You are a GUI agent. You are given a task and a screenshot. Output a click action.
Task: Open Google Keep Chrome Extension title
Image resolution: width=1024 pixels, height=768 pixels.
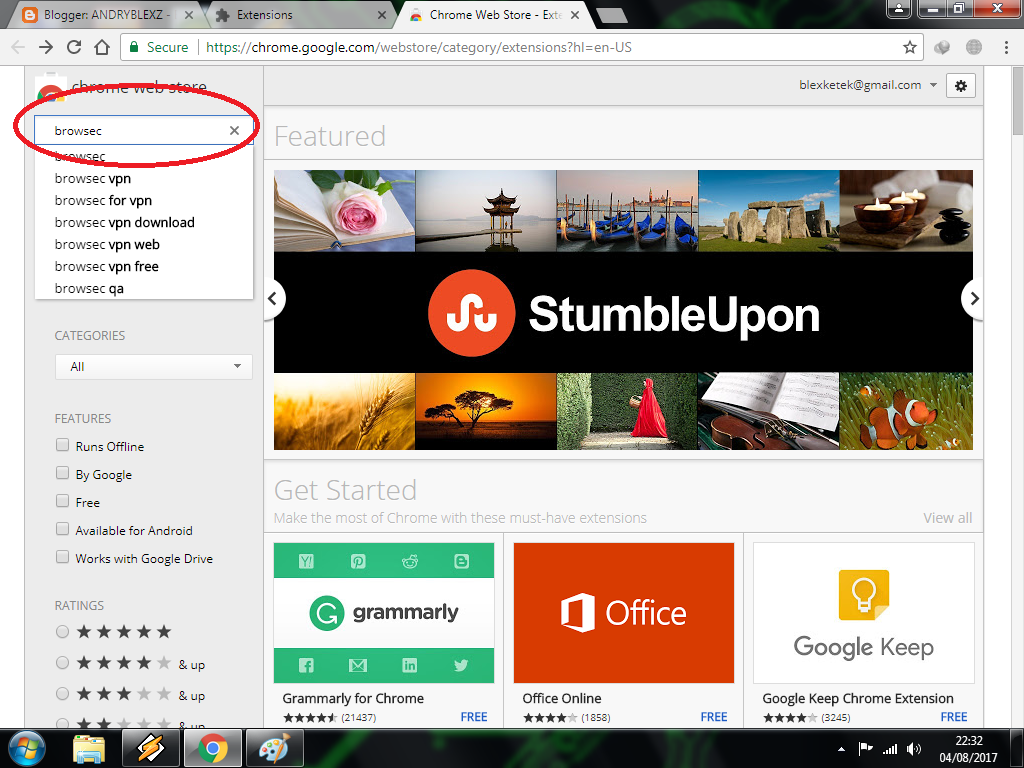[858, 698]
